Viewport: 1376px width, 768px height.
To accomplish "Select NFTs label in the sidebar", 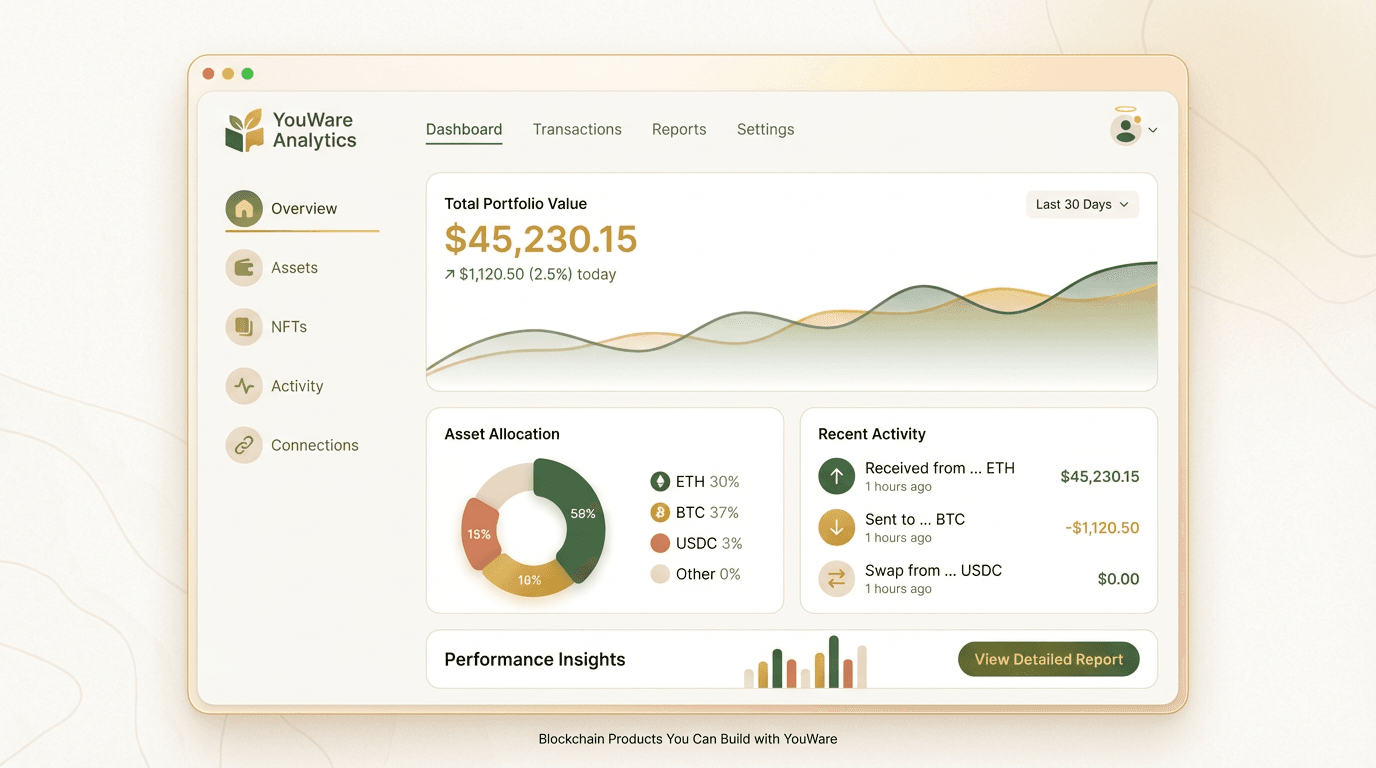I will 289,327.
